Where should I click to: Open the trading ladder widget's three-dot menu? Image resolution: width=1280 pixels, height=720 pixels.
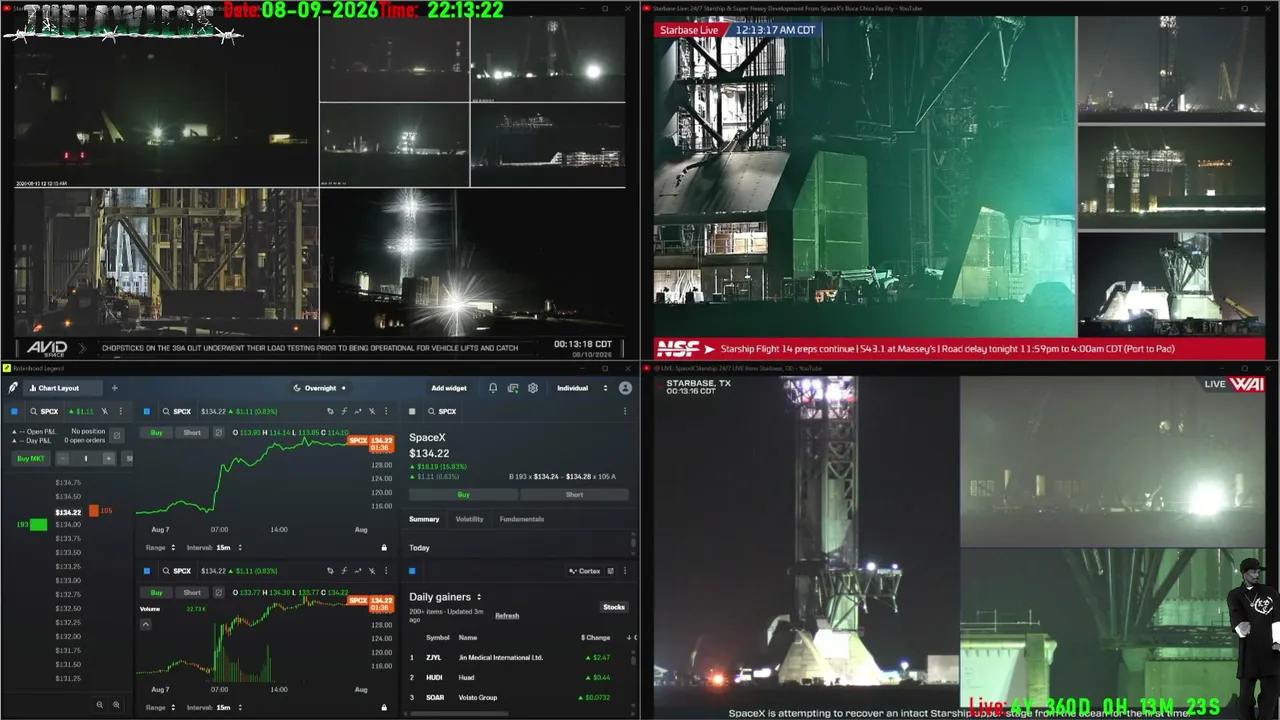pyautogui.click(x=121, y=411)
